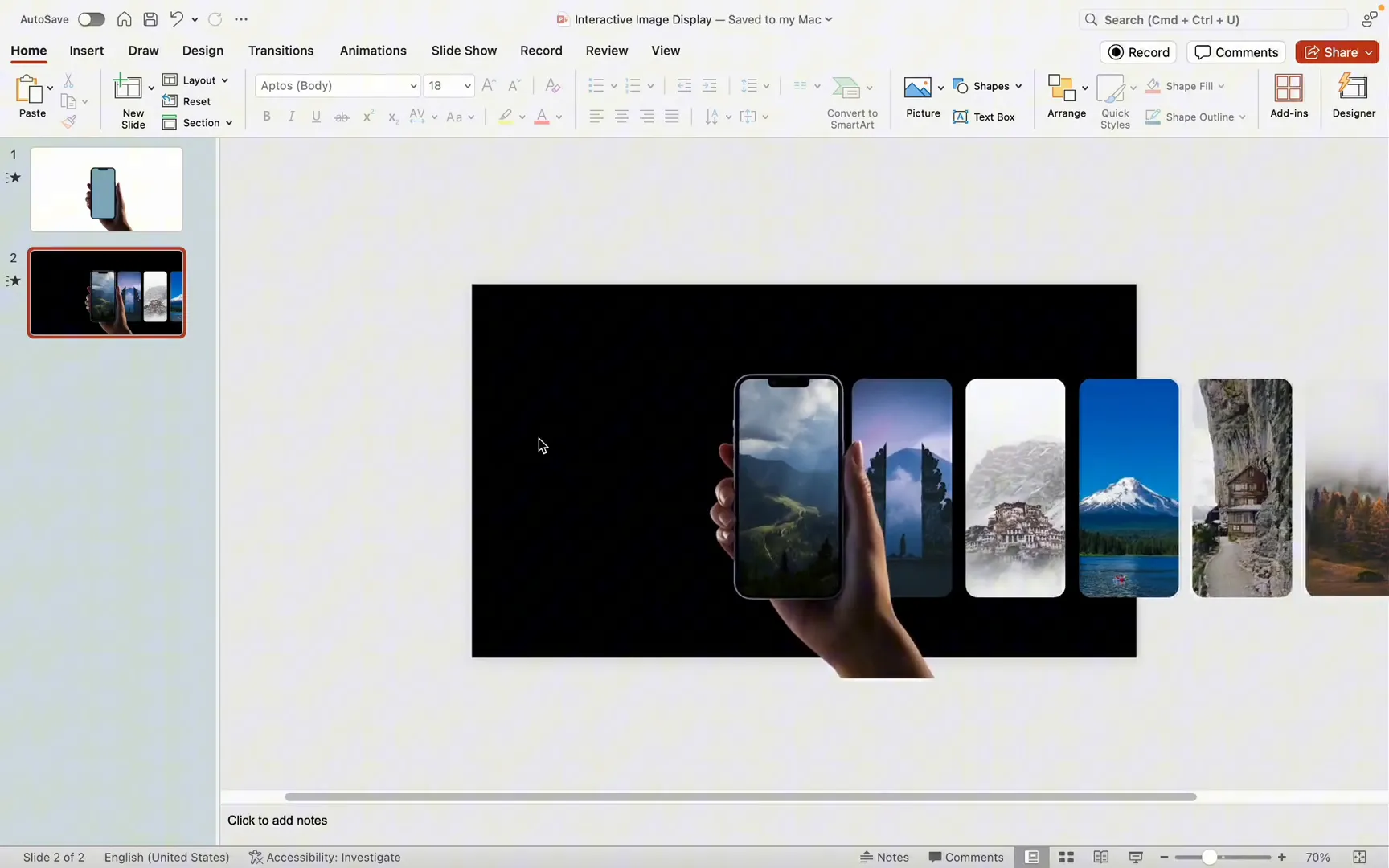Switch to Slide Sorter view icon

[1067, 857]
